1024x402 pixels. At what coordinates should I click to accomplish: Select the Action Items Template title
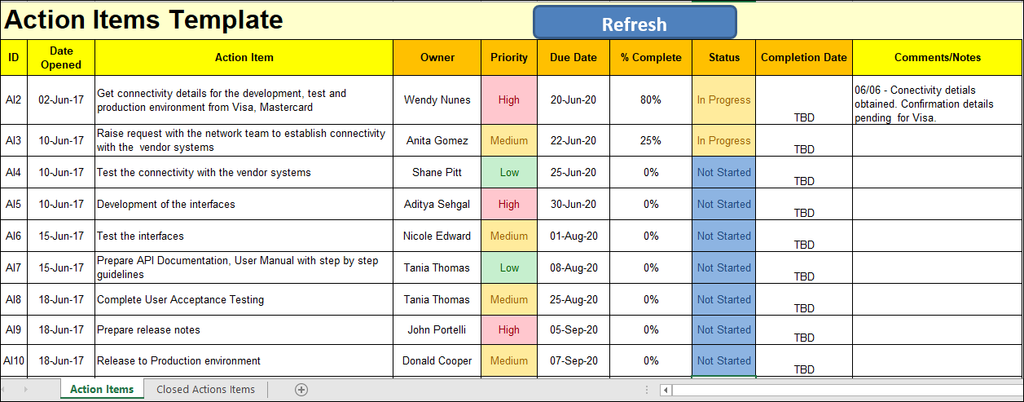tap(145, 19)
